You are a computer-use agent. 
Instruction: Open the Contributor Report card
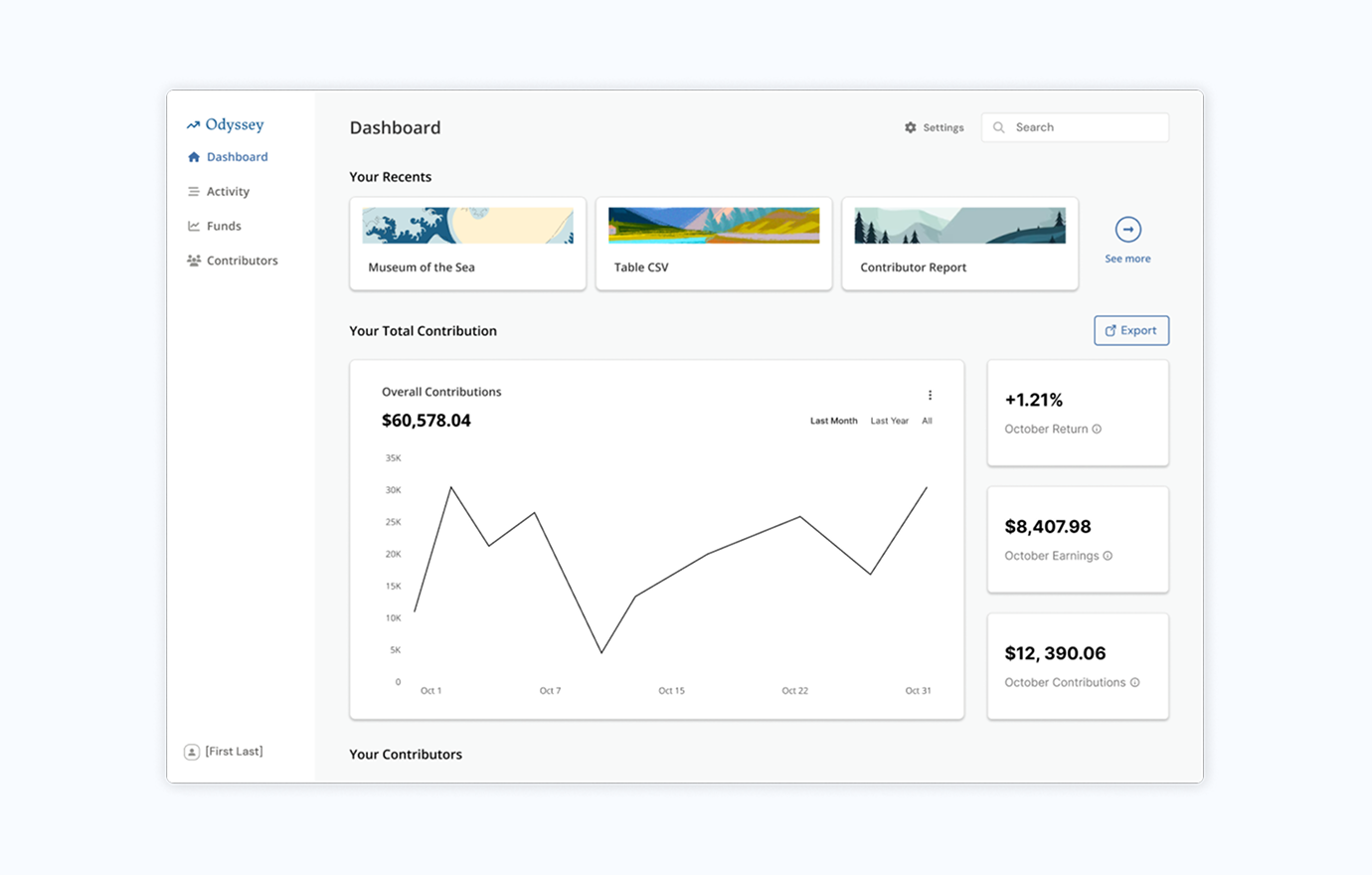(x=958, y=243)
